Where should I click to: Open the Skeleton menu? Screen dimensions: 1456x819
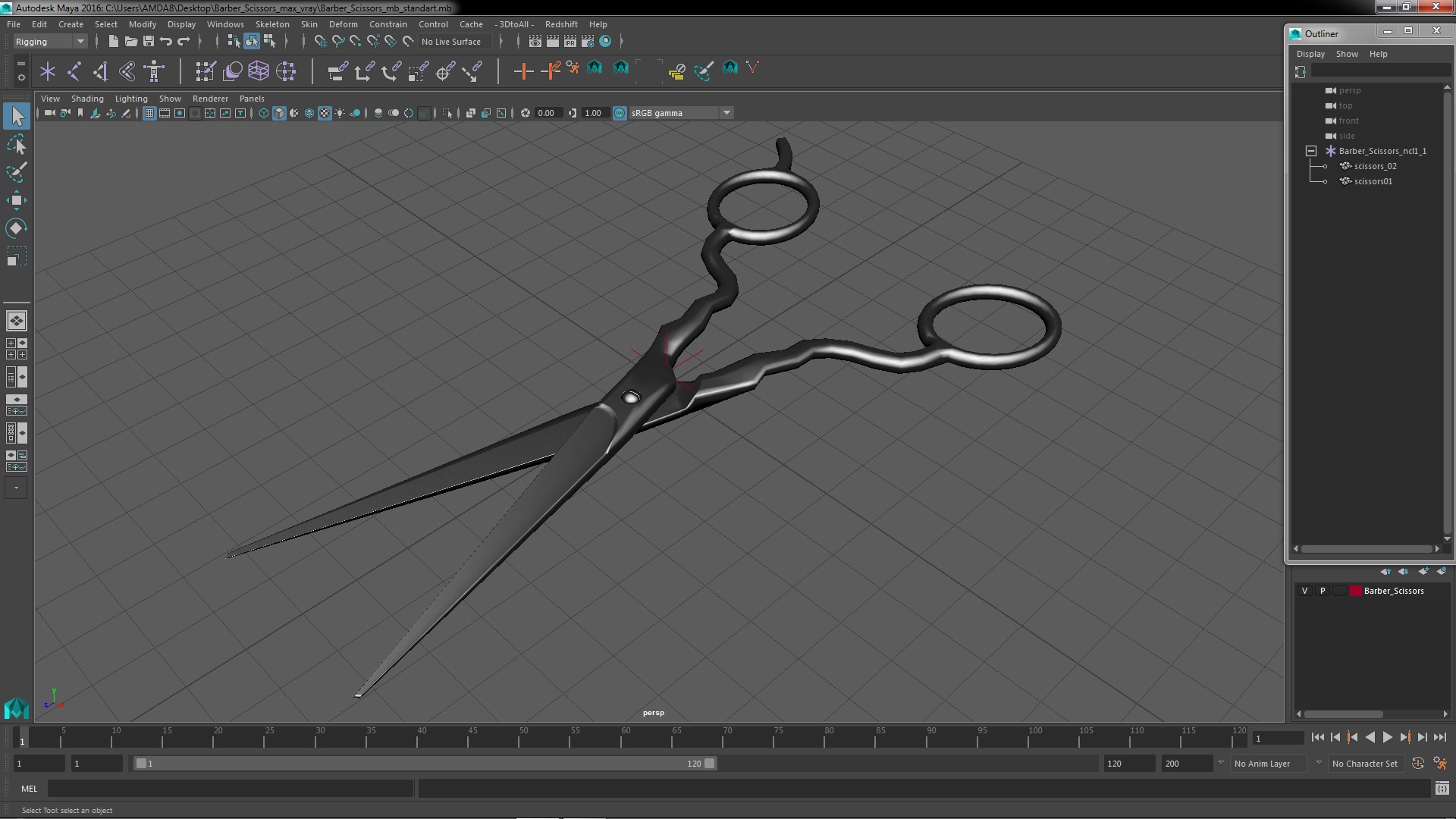point(272,24)
